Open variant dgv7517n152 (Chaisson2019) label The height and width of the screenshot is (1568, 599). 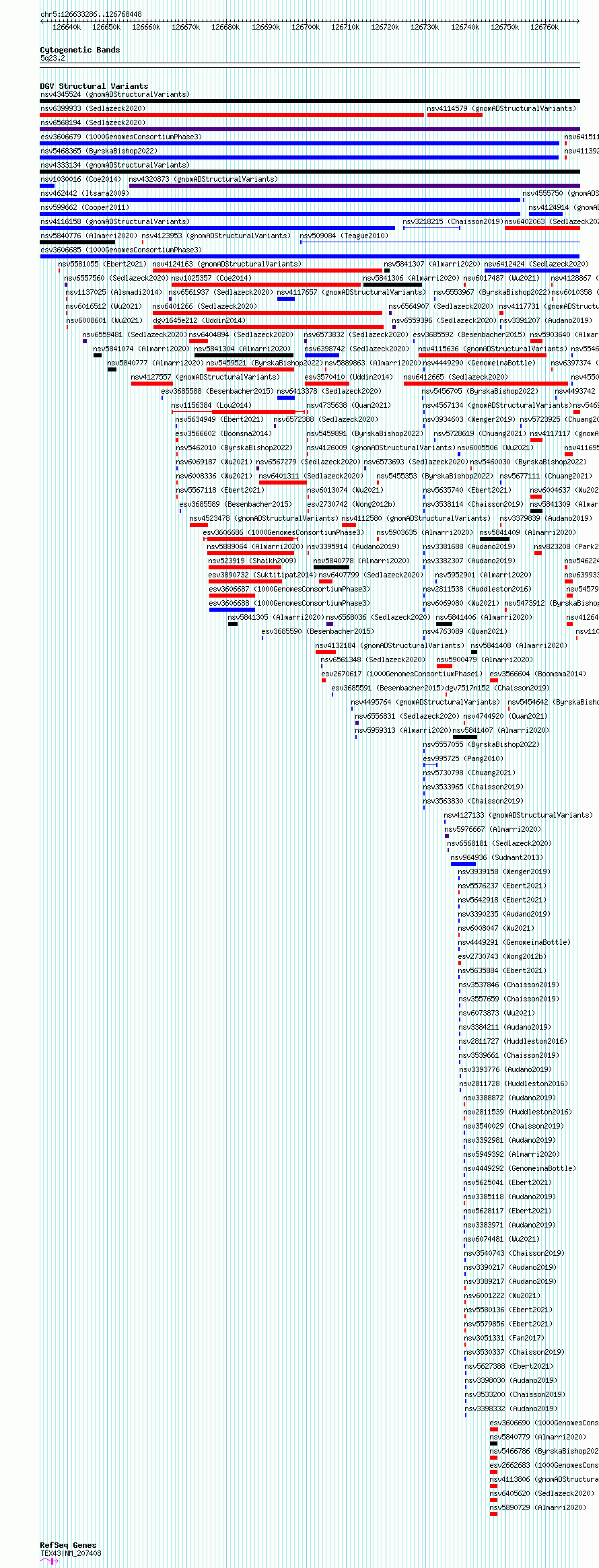click(x=497, y=688)
